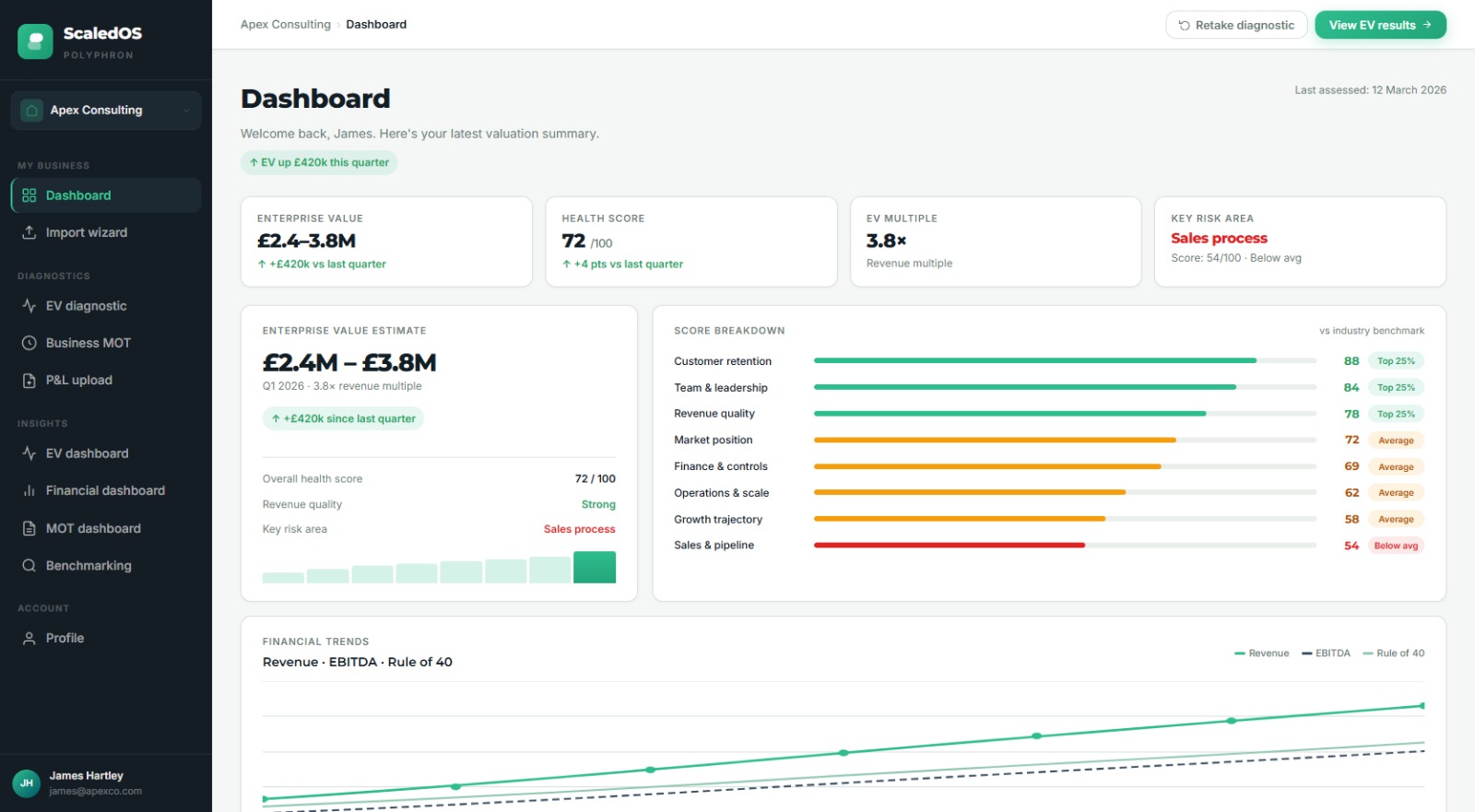Toggle the Revenue series in chart legend
Screen dimensions: 1475x812
(1261, 653)
